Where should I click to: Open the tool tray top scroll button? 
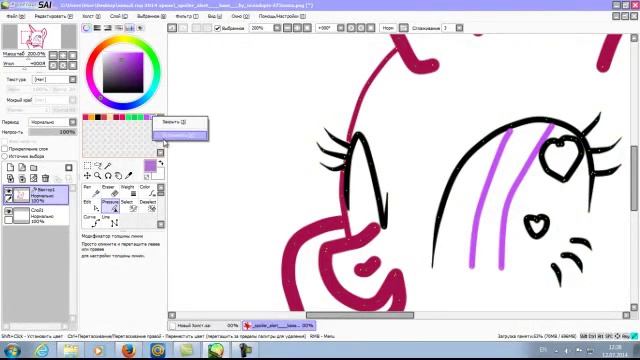coord(161,187)
